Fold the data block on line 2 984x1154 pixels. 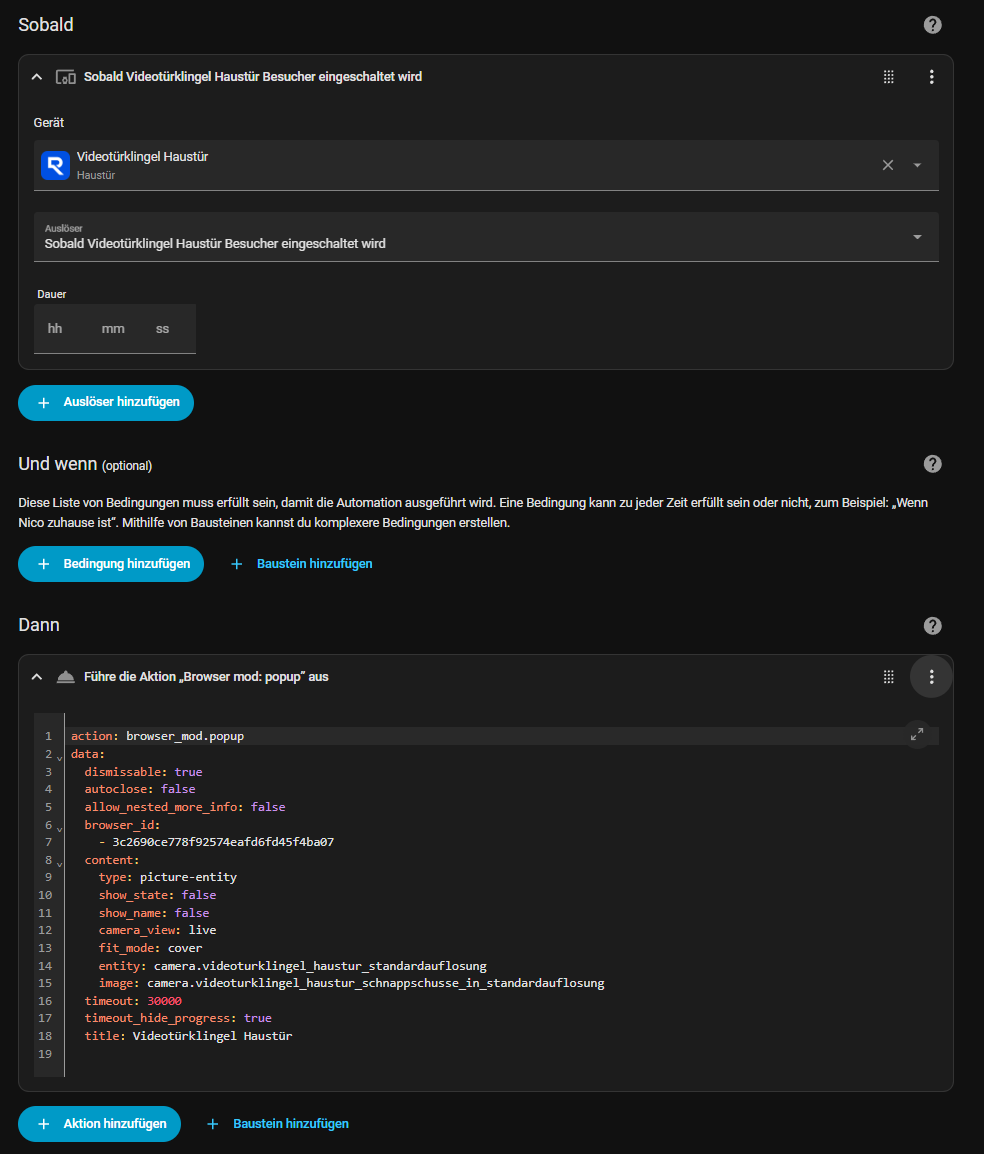pos(60,757)
